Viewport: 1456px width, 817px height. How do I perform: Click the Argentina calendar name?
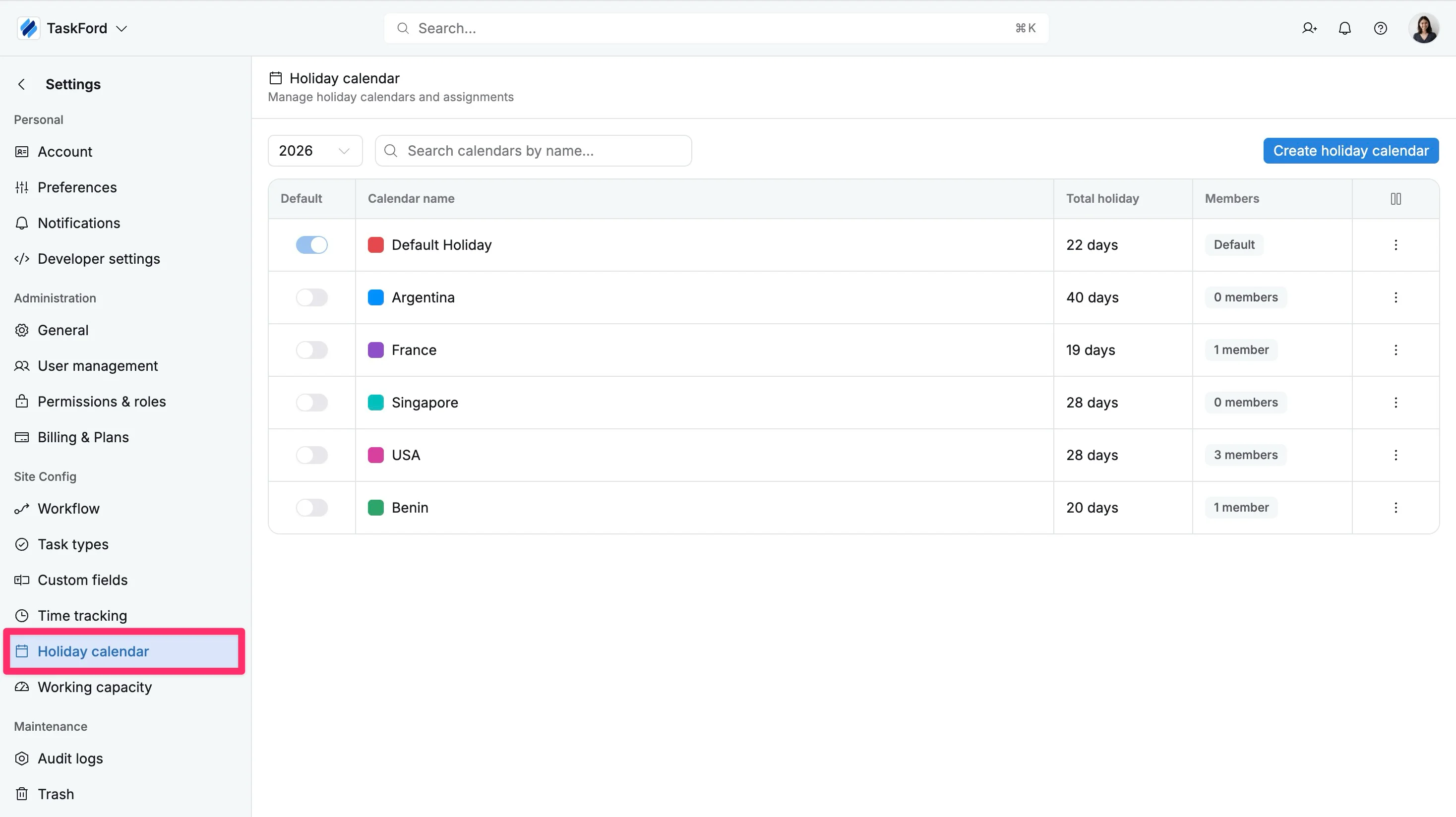coord(423,297)
